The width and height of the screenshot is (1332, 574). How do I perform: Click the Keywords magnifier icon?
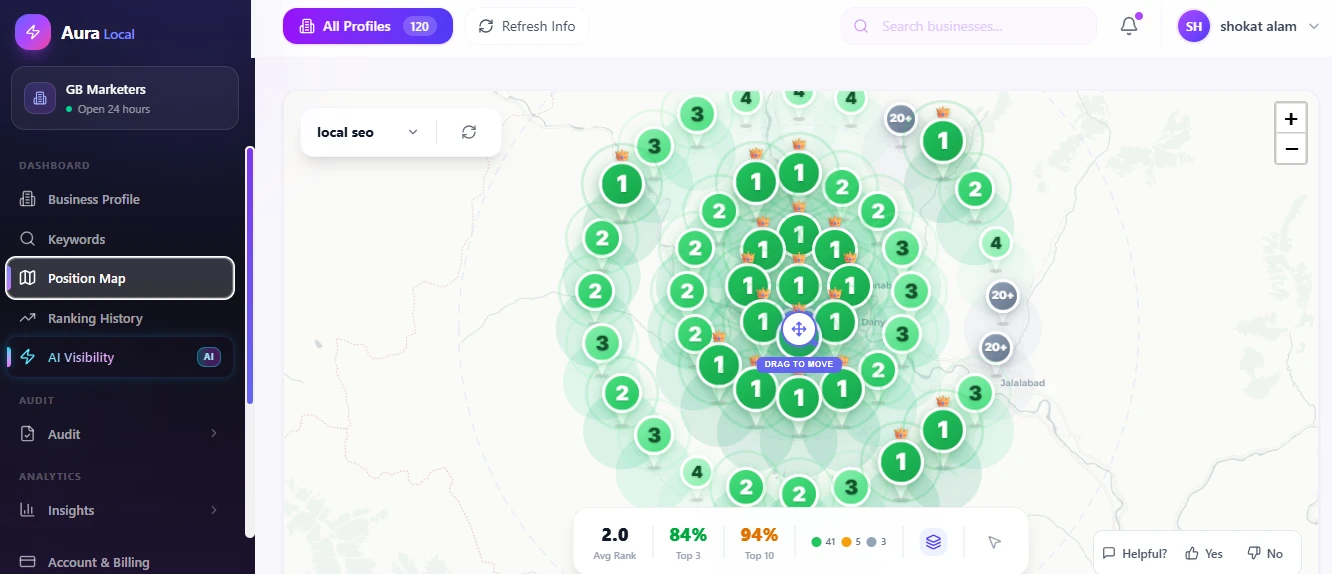tap(28, 239)
